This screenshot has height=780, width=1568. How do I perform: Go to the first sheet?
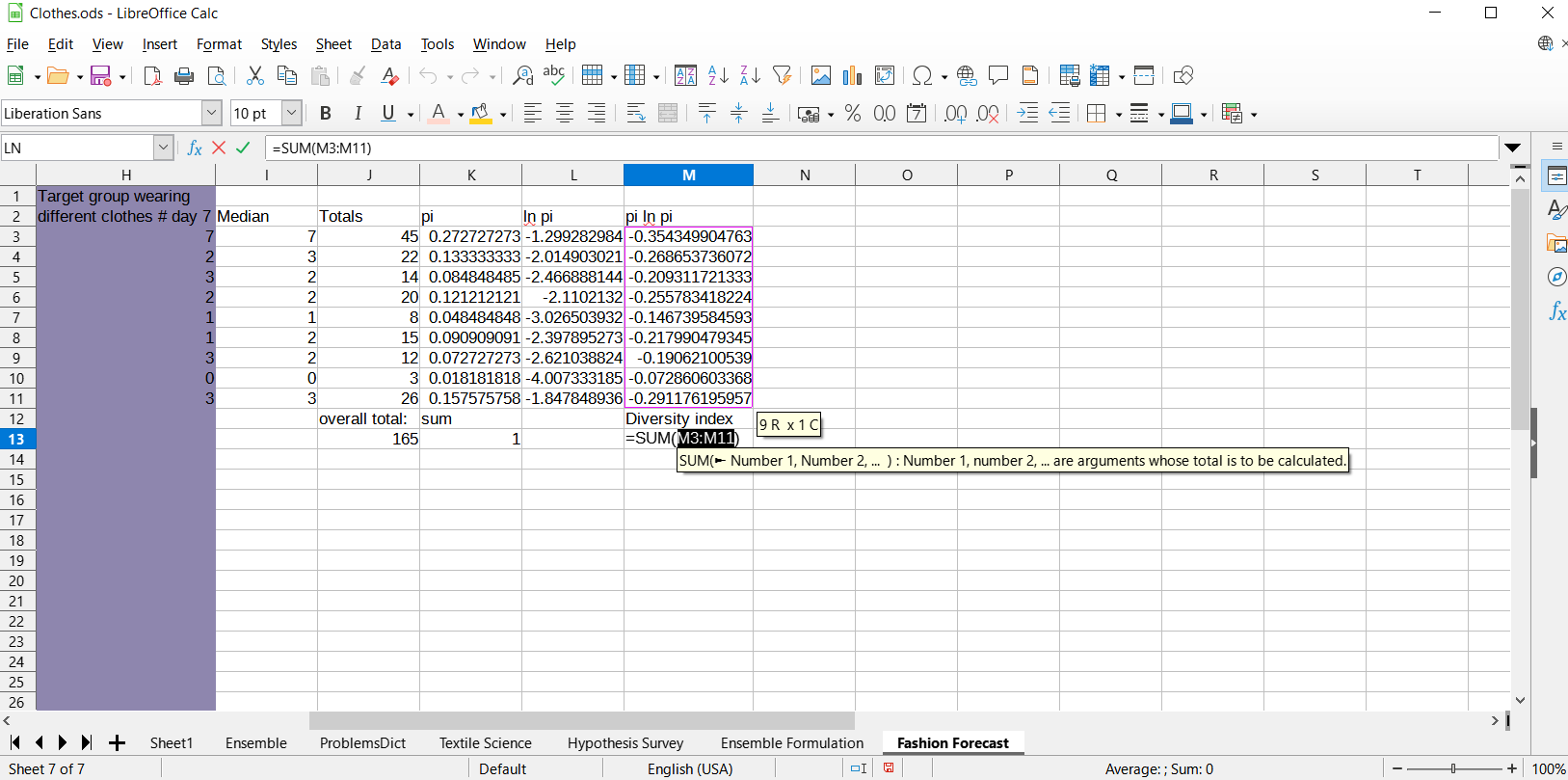(x=14, y=743)
